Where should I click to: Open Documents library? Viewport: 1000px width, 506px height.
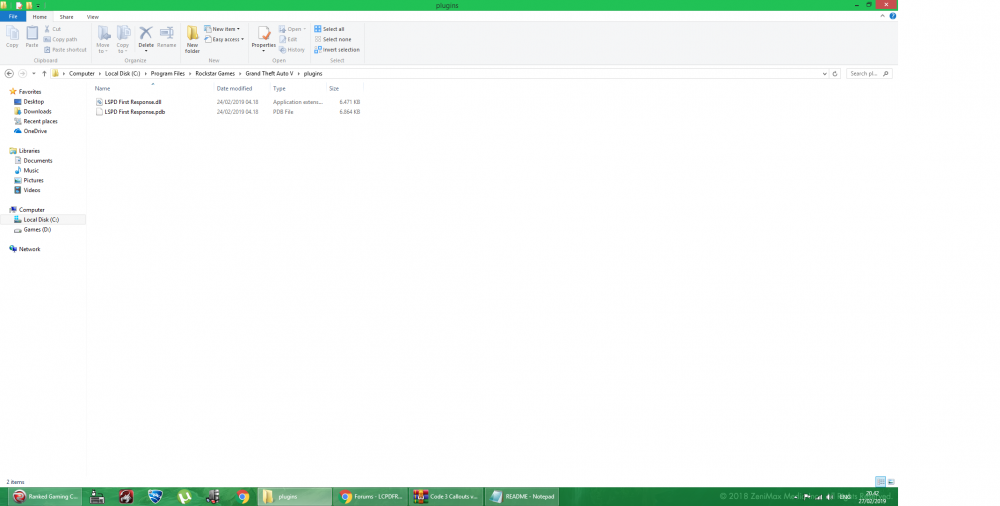click(38, 161)
